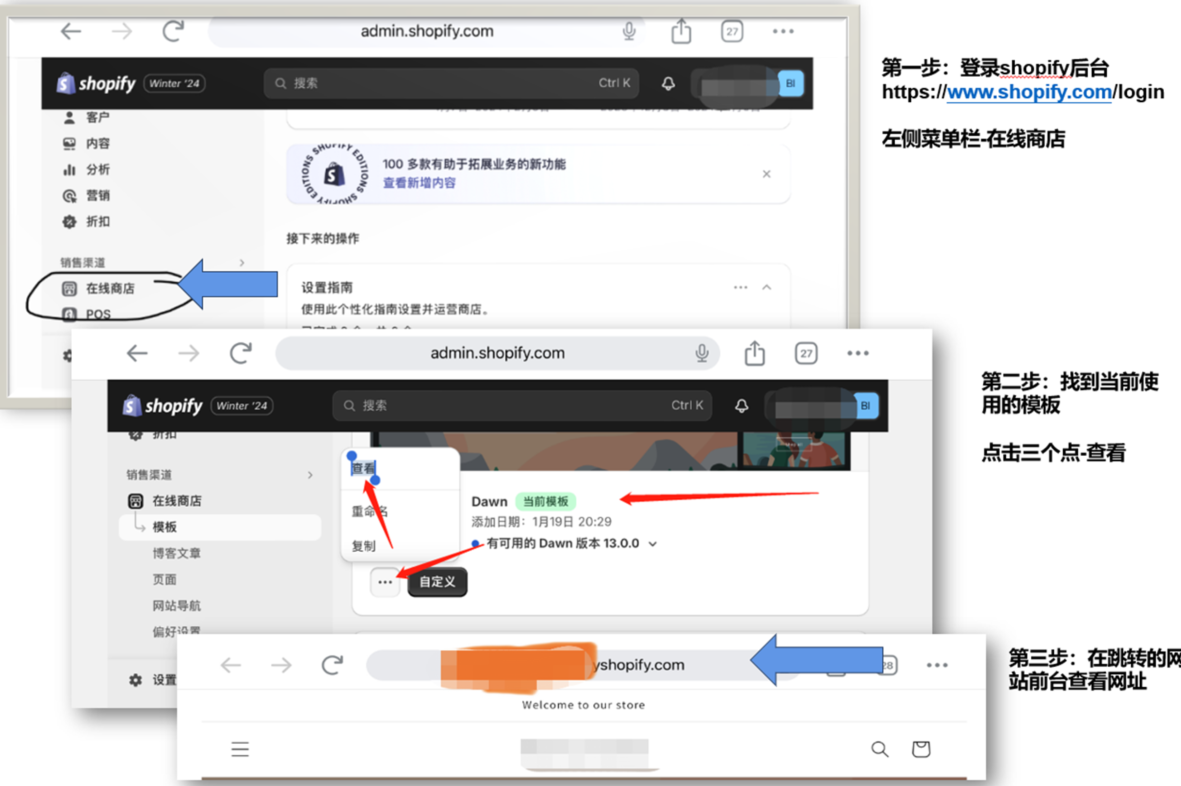
Task: Click the three-dot button beside 自定义
Action: point(385,582)
